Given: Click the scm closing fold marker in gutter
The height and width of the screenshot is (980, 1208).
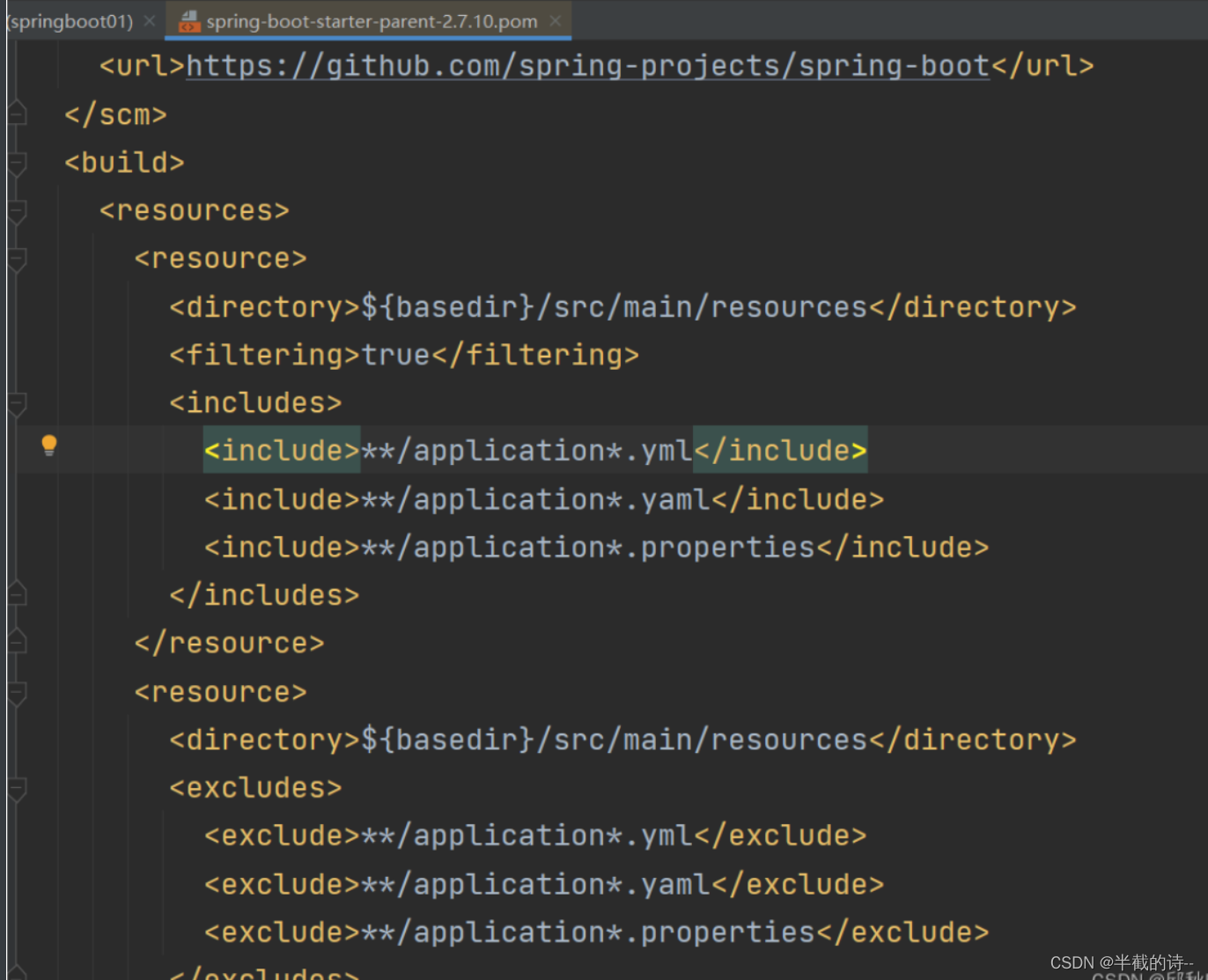Looking at the screenshot, I should click(18, 114).
